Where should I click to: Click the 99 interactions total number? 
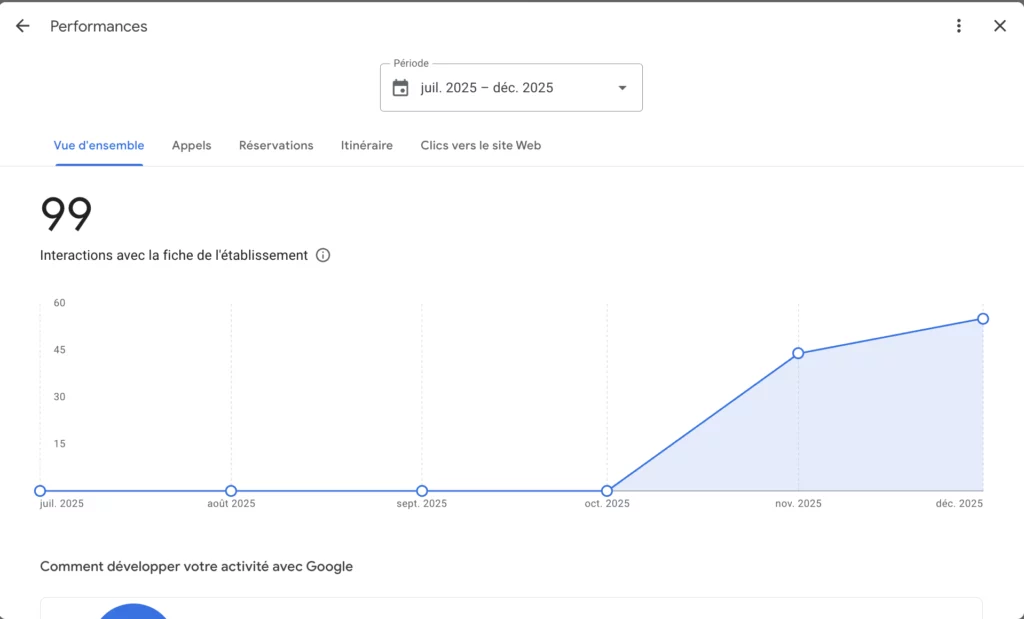point(66,213)
